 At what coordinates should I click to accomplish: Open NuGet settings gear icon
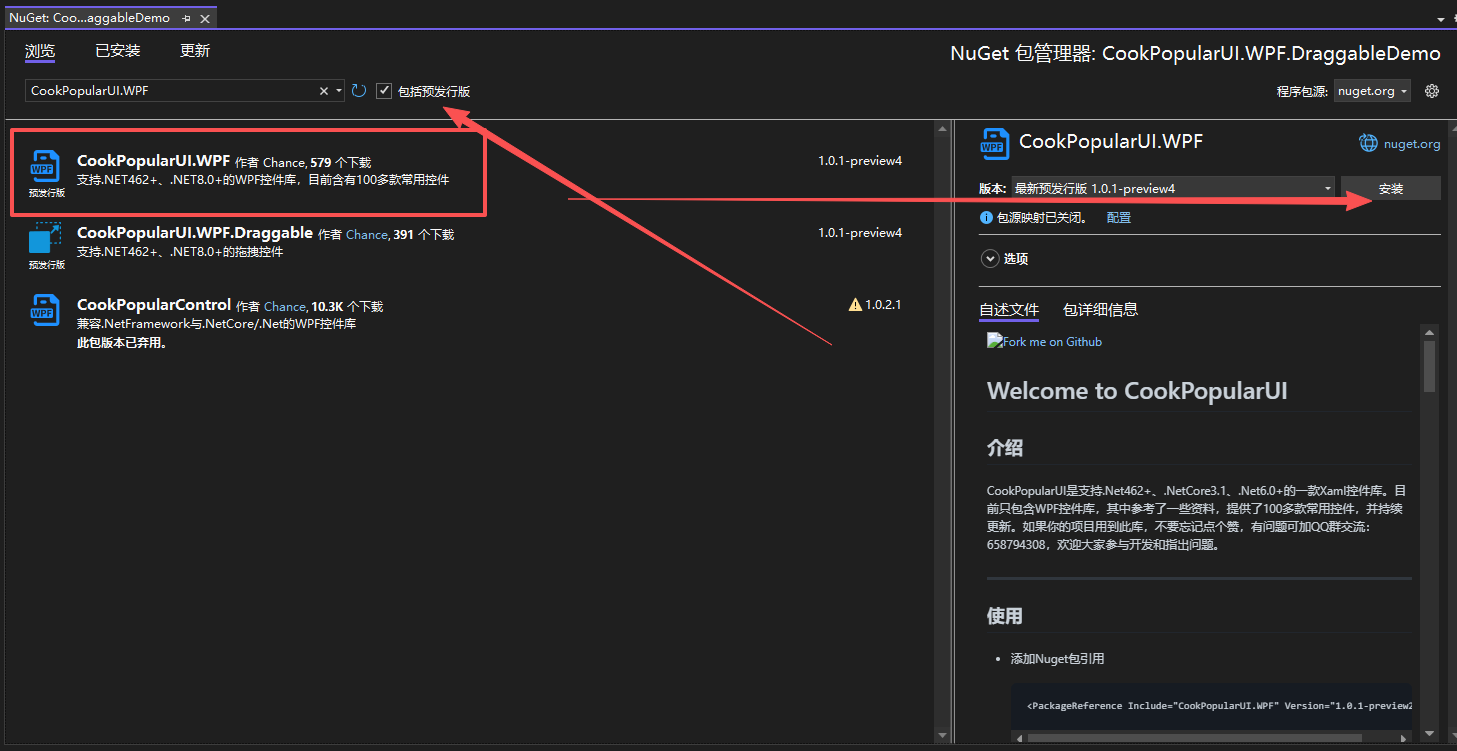click(1432, 91)
